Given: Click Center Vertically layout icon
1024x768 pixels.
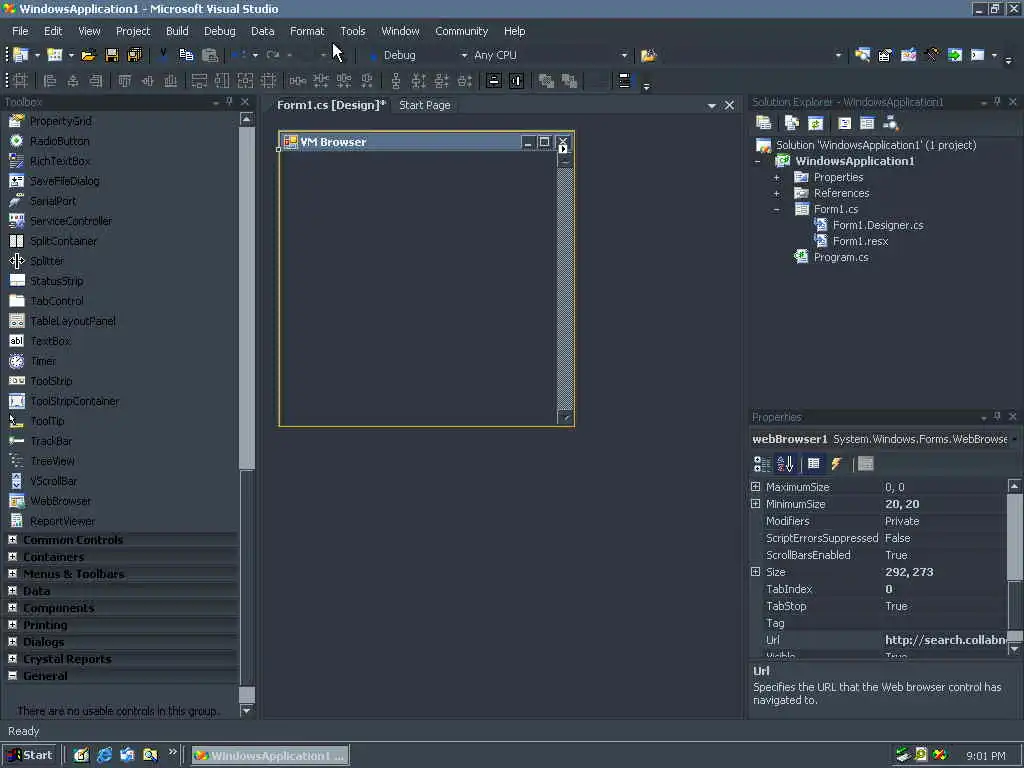Looking at the screenshot, I should tap(517, 81).
